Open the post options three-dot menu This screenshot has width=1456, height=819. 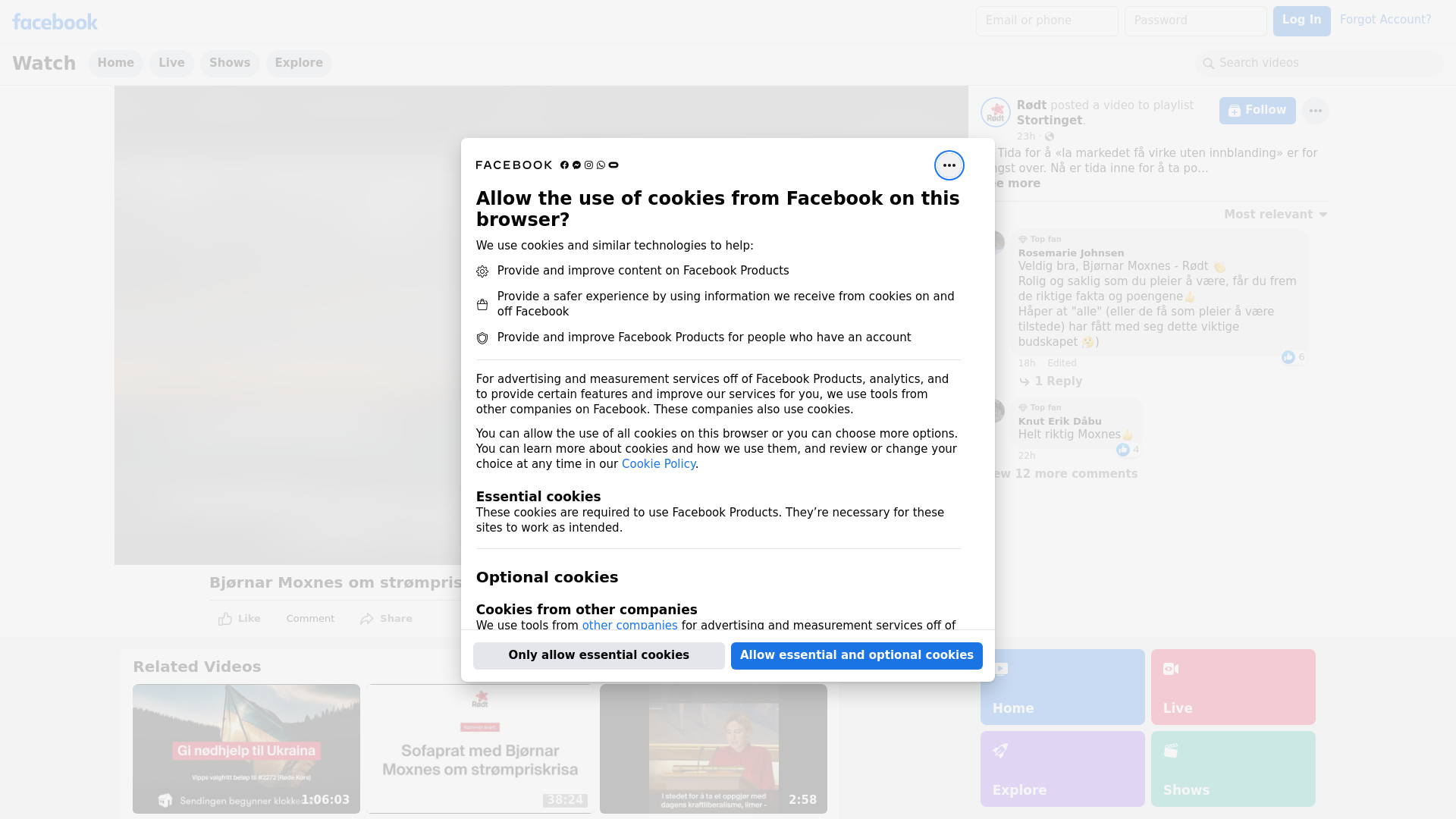pyautogui.click(x=1315, y=111)
